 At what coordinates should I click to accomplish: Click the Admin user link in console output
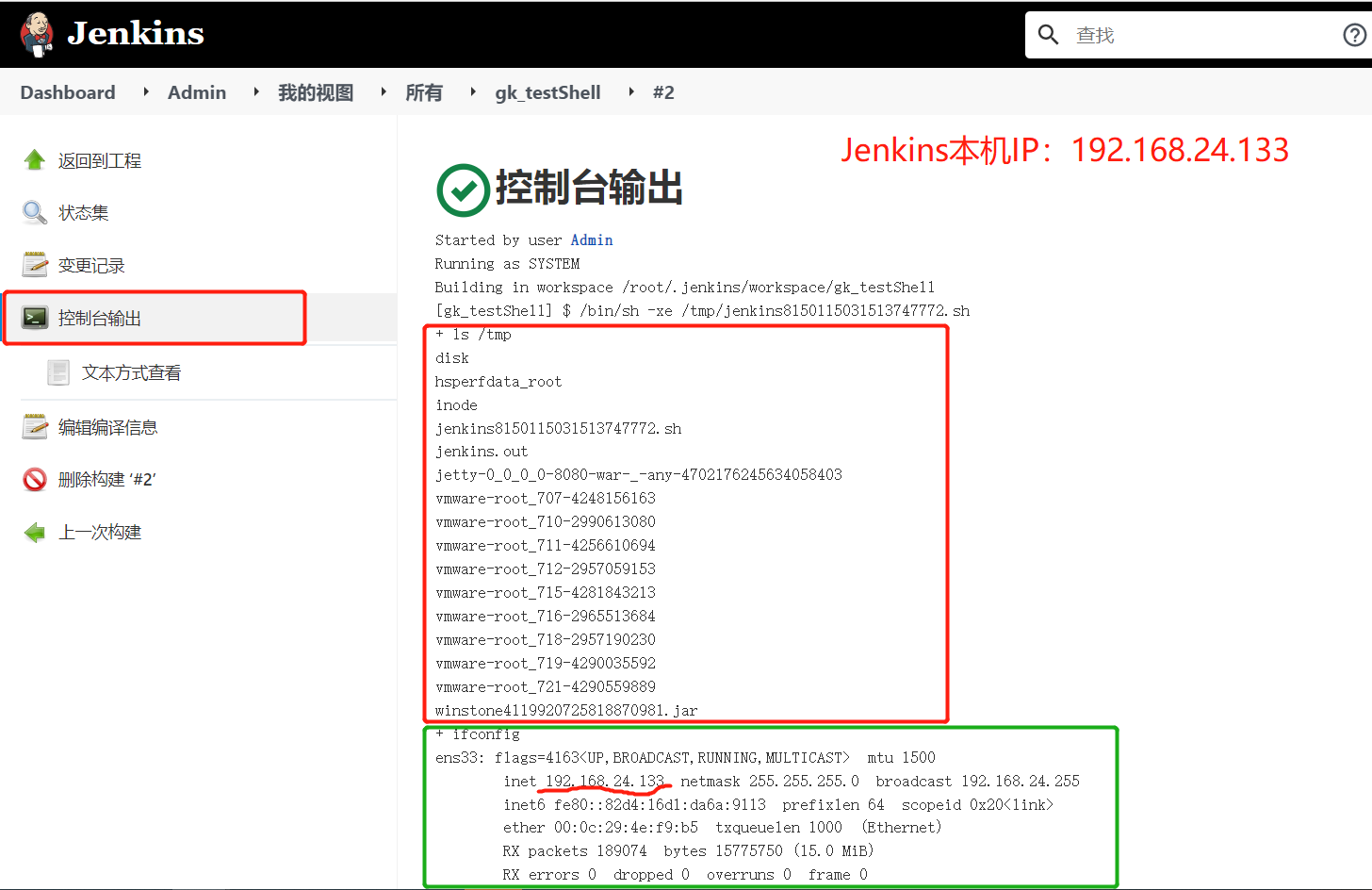click(592, 240)
